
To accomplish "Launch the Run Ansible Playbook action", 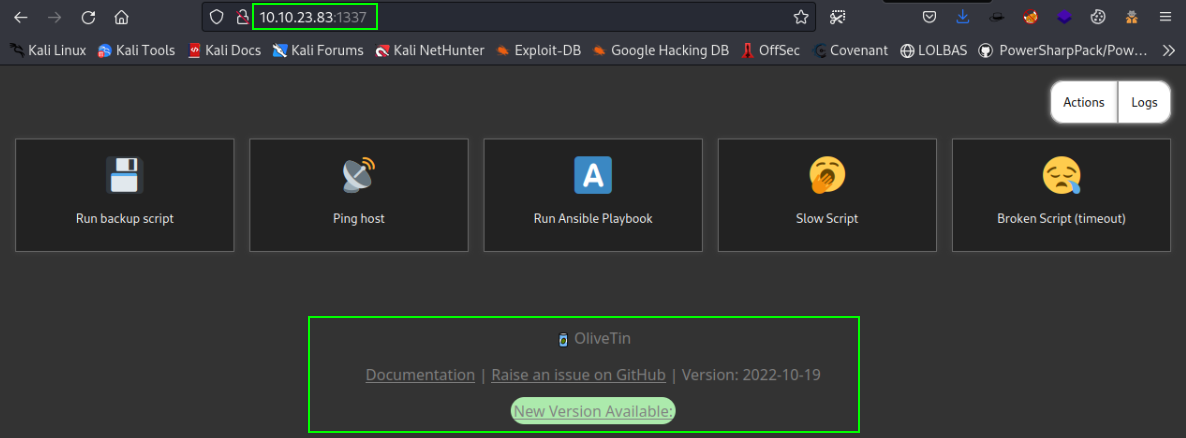I will [593, 195].
